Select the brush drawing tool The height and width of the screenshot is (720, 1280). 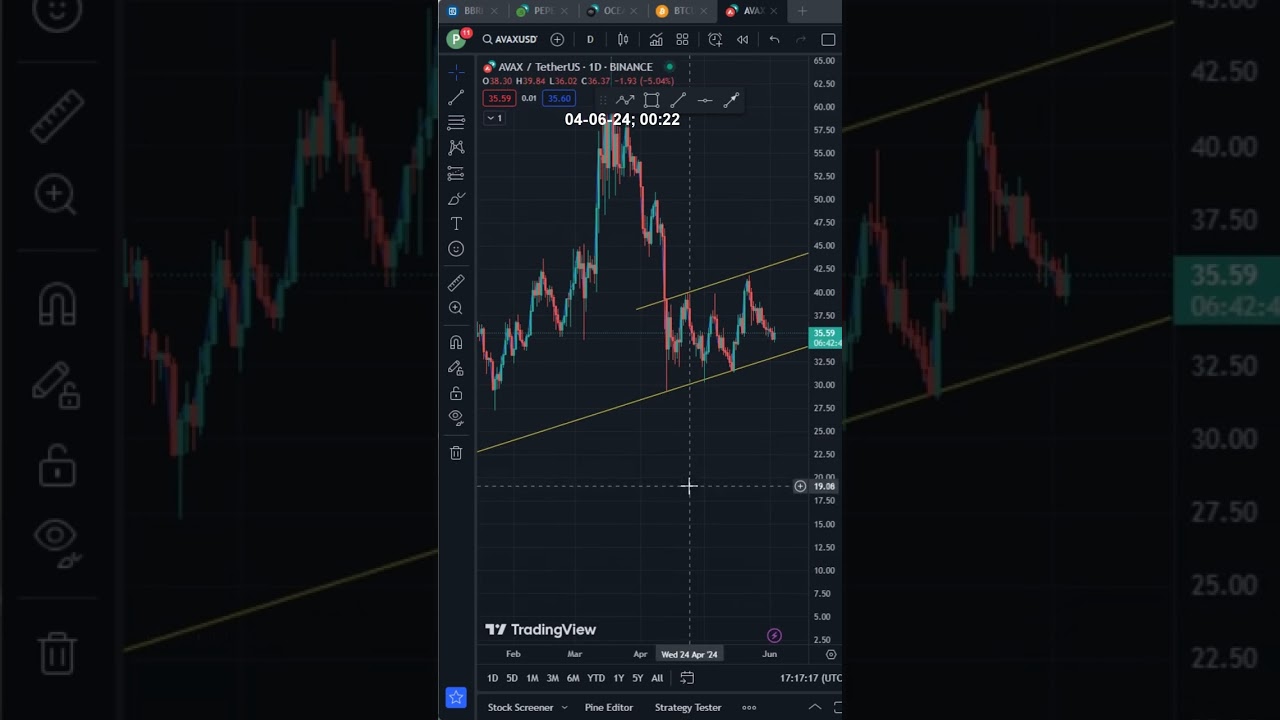456,199
